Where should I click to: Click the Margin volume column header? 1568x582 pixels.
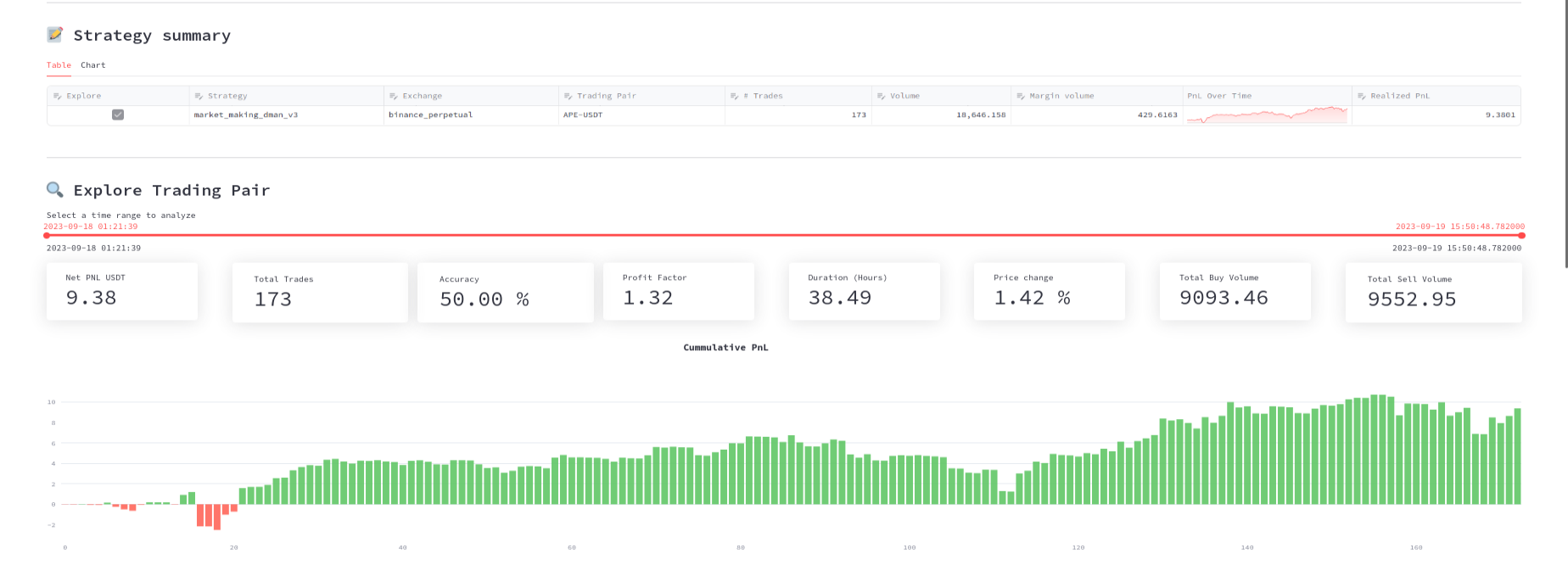(1061, 96)
